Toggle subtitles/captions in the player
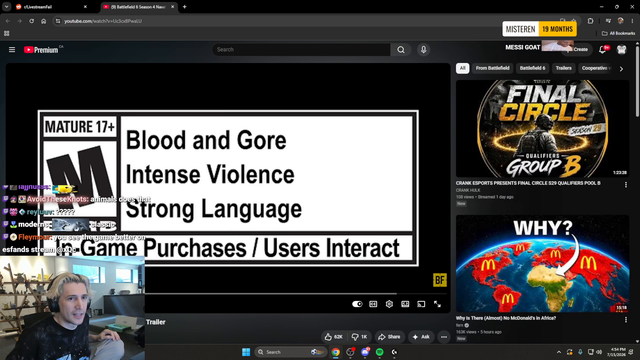The height and width of the screenshot is (360, 640). [x=373, y=304]
